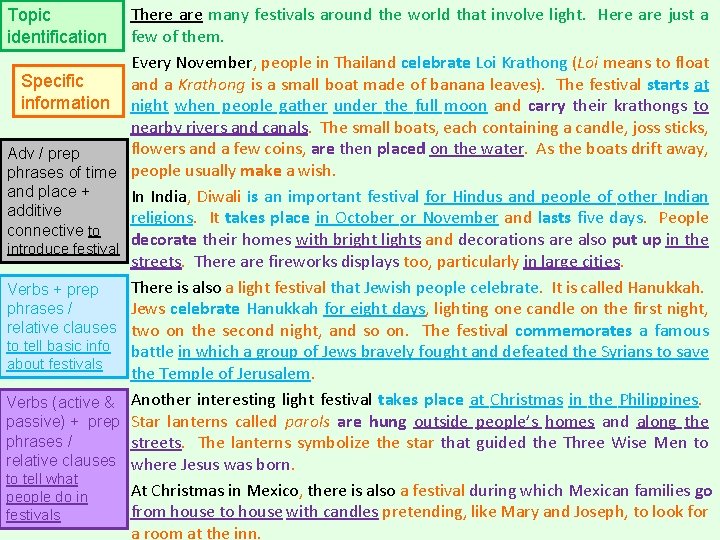Click underlined 'people do in' in purple box
The image size is (720, 540).
47,497
